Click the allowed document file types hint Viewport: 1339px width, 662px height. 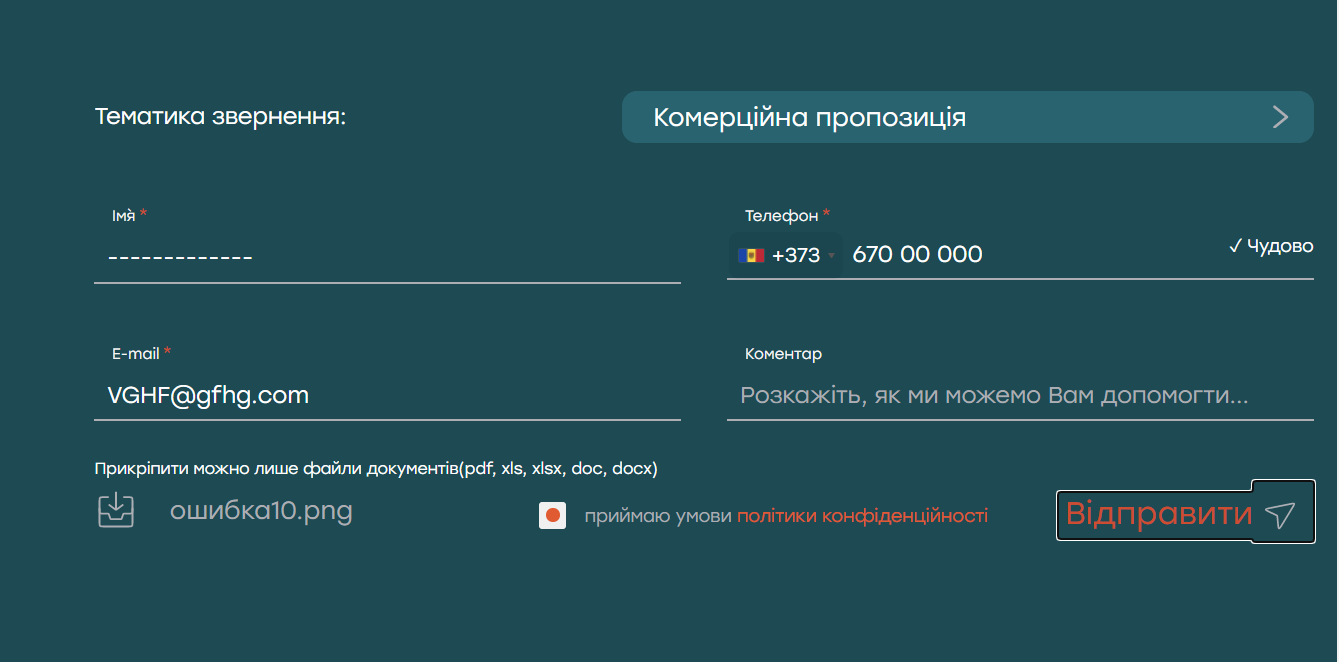pos(376,468)
